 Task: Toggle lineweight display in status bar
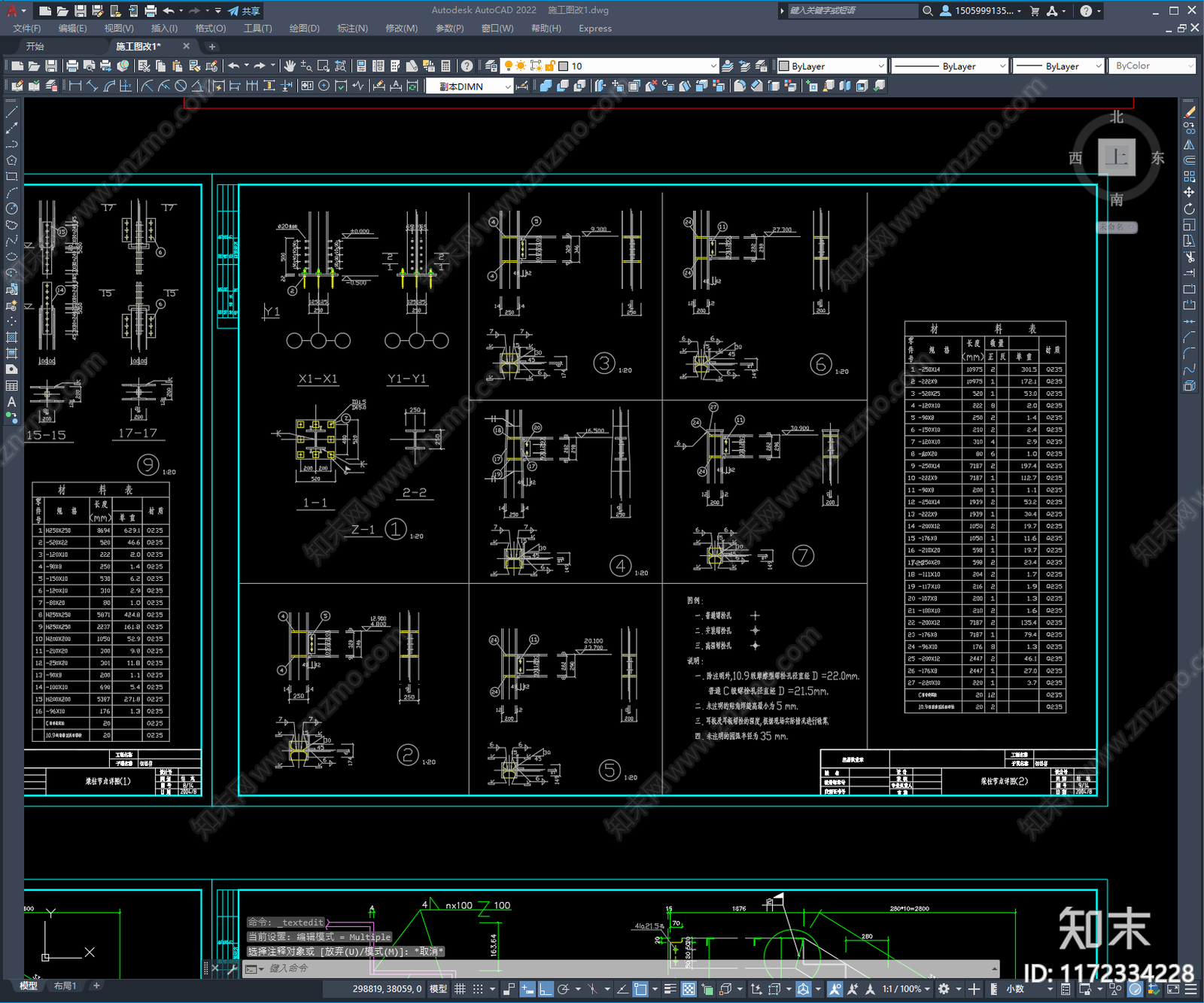670,989
